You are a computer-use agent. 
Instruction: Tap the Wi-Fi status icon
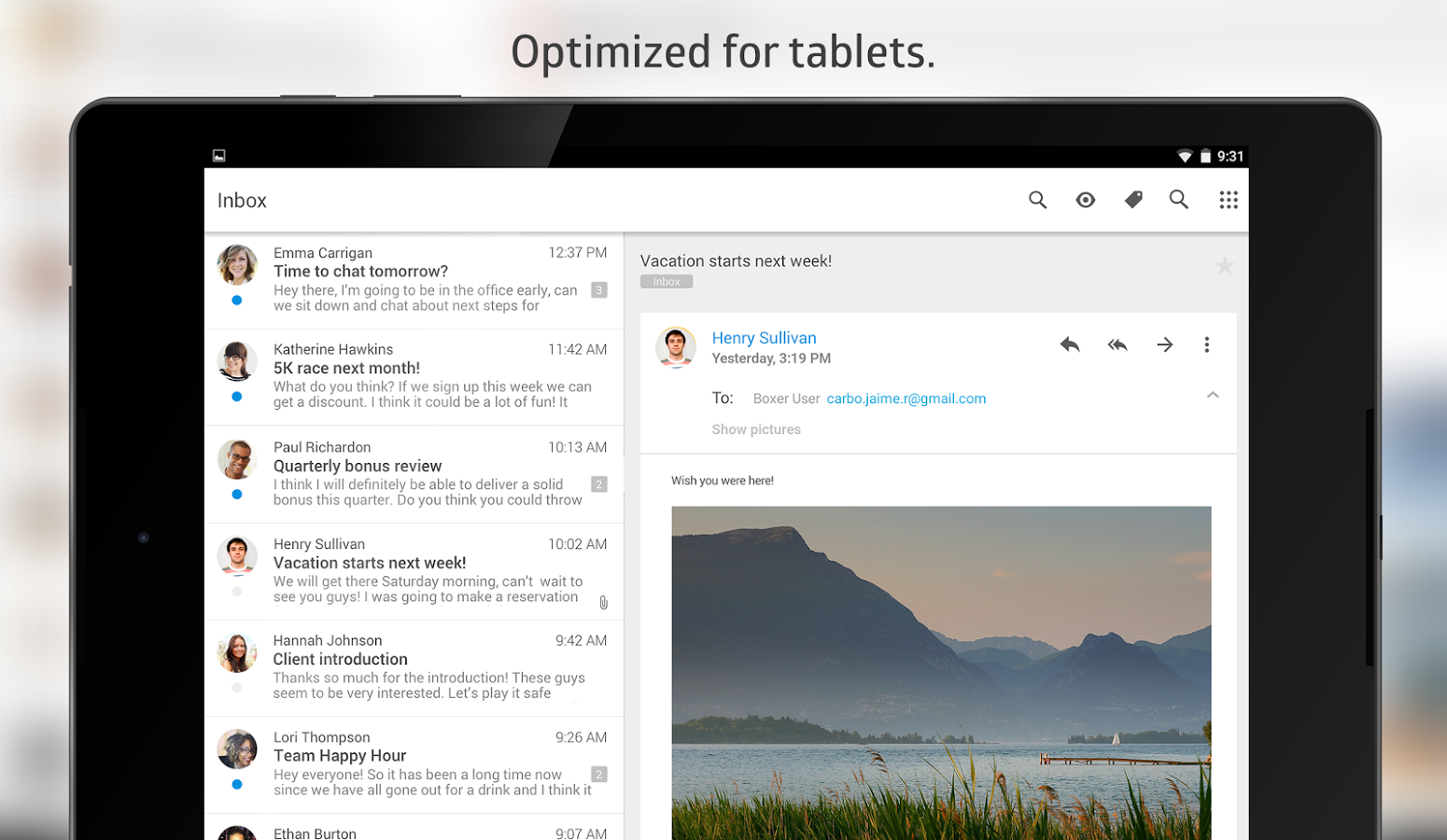point(1185,156)
